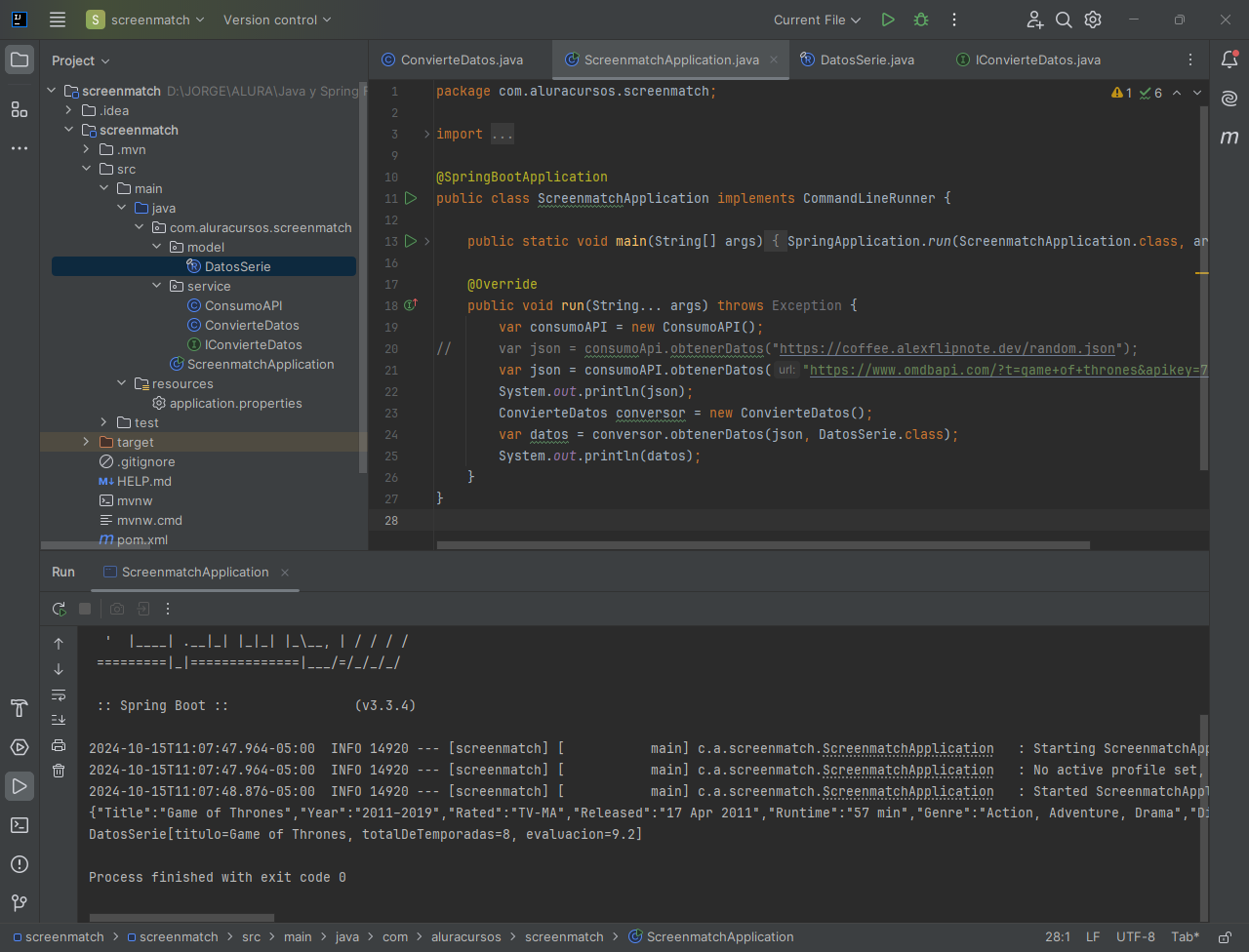The width and height of the screenshot is (1249, 952).
Task: Open ConsumoAPI class in project tree
Action: (243, 305)
